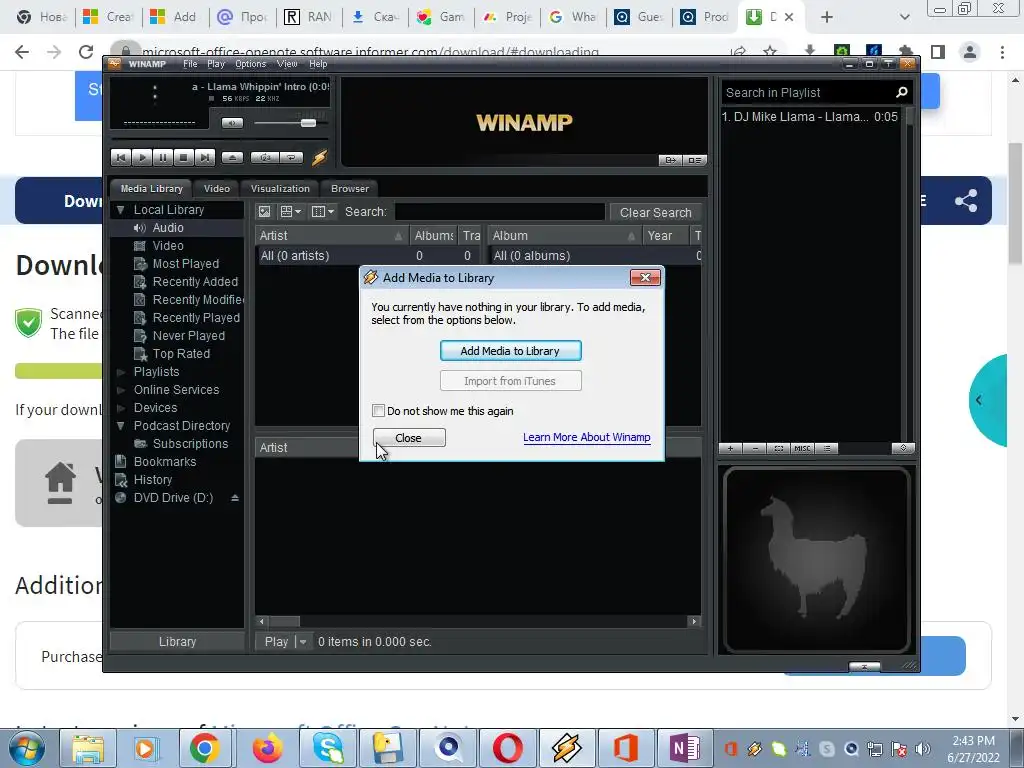Open the Play menu in Winamp
Screen dimensions: 1024x768
[216, 64]
